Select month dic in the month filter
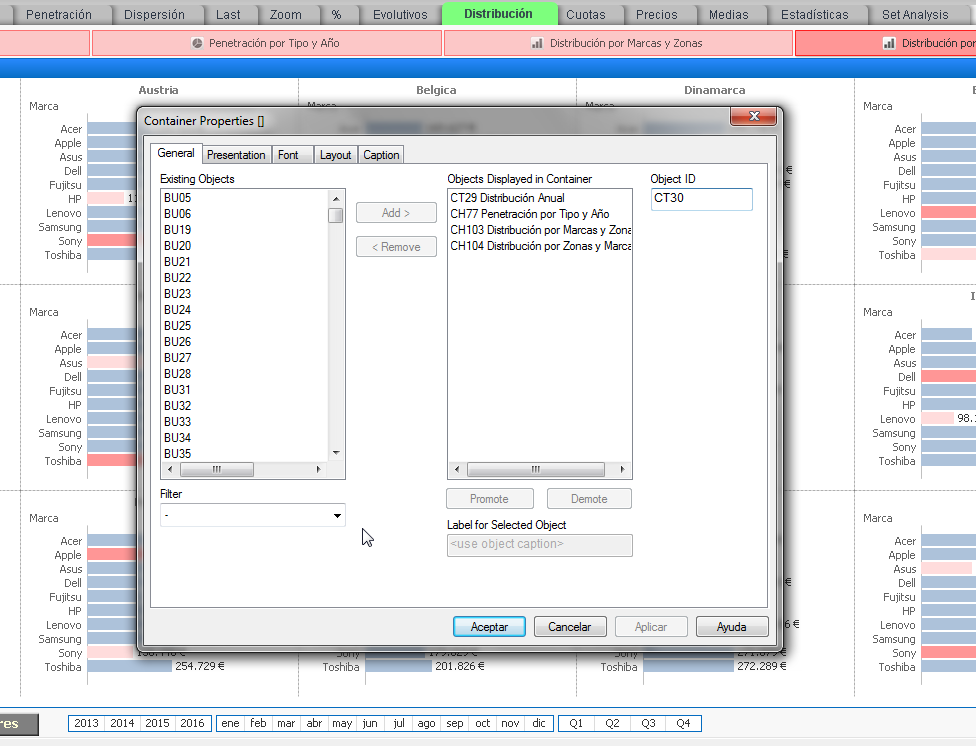 pos(539,723)
